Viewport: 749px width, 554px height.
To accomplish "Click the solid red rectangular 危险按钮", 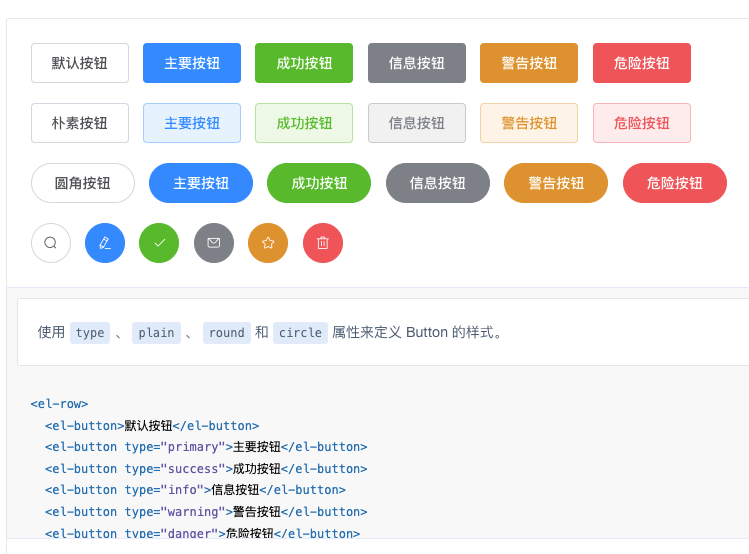I will tap(642, 63).
